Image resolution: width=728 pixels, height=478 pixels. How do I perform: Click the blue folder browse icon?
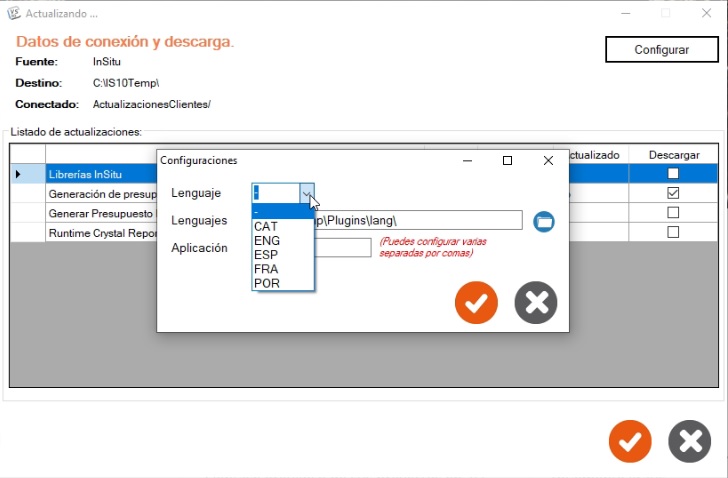(544, 221)
